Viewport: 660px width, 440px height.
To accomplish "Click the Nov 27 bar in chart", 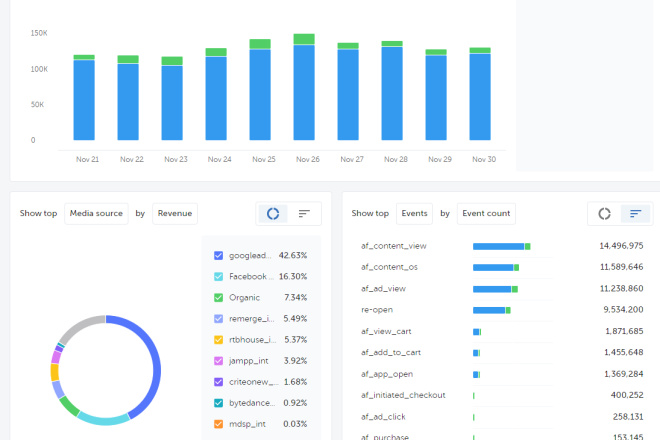I will [348, 91].
